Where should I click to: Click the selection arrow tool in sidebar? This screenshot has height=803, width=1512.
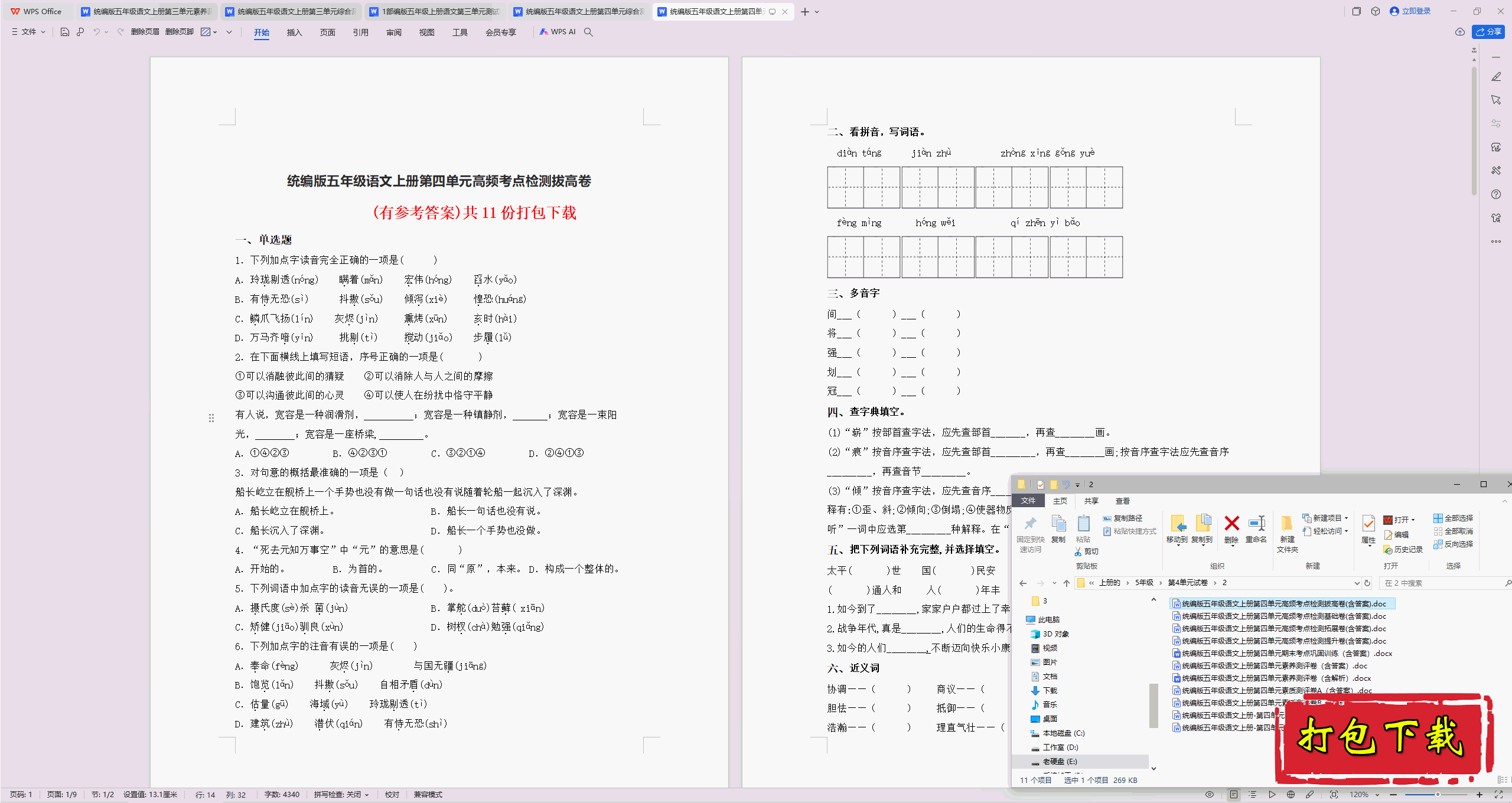pyautogui.click(x=1496, y=100)
